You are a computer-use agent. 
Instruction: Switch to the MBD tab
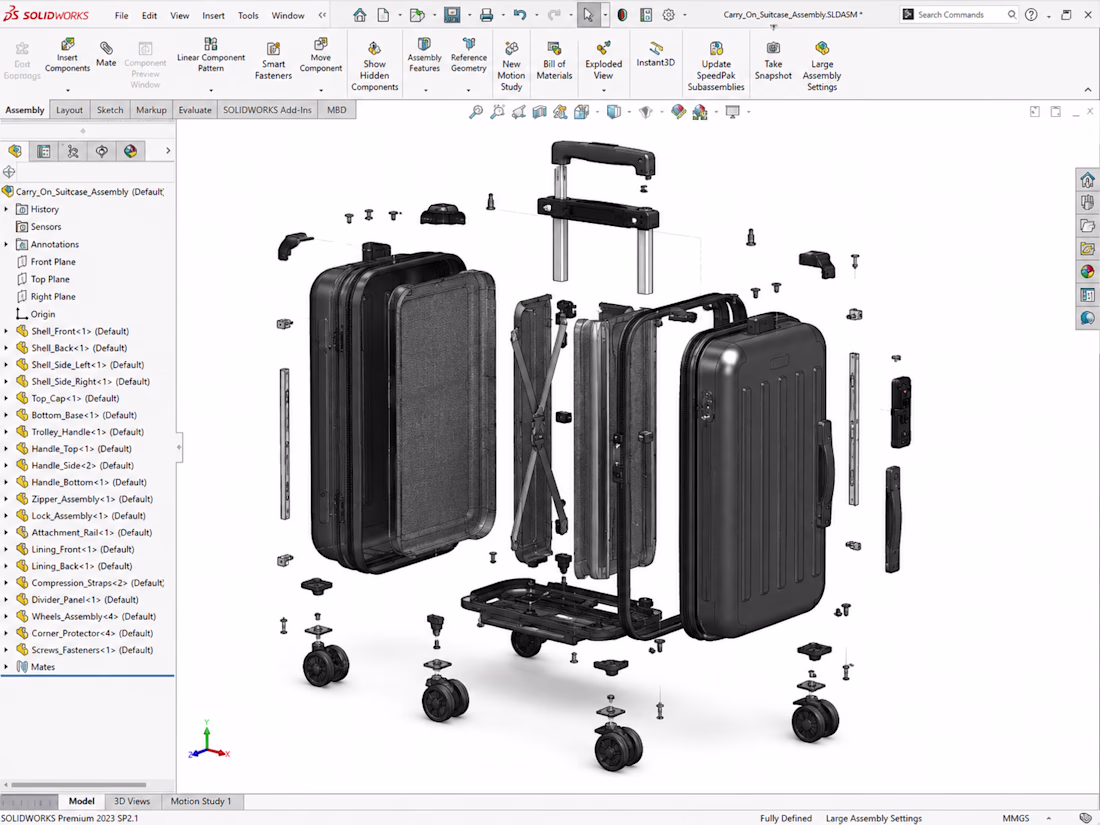[337, 110]
